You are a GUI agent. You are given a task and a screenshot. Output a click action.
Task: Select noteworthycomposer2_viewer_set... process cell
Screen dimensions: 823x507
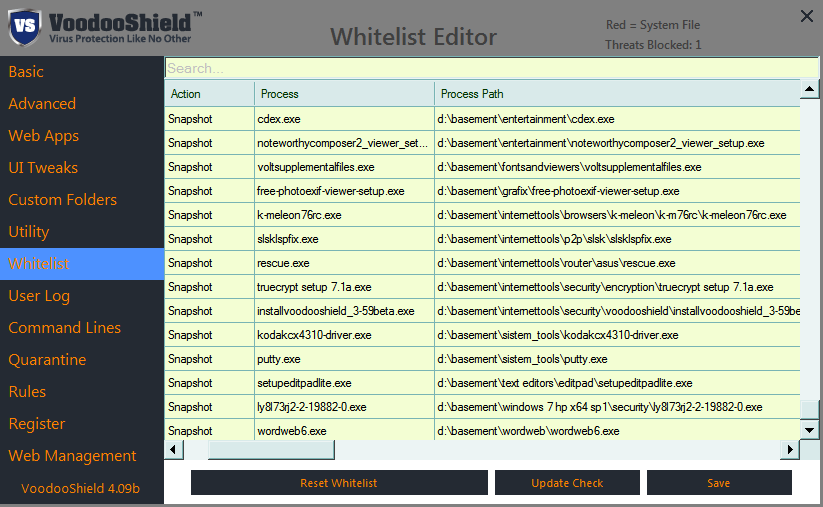(344, 143)
